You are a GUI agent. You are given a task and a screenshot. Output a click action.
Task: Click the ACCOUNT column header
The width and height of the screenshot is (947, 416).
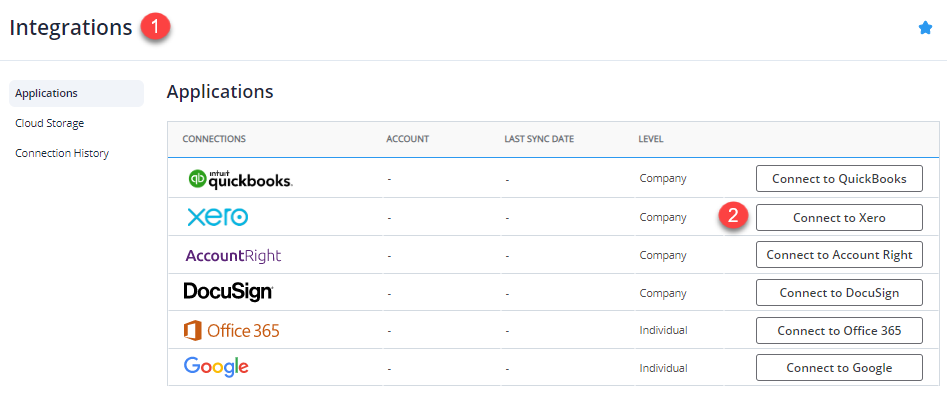(x=408, y=139)
